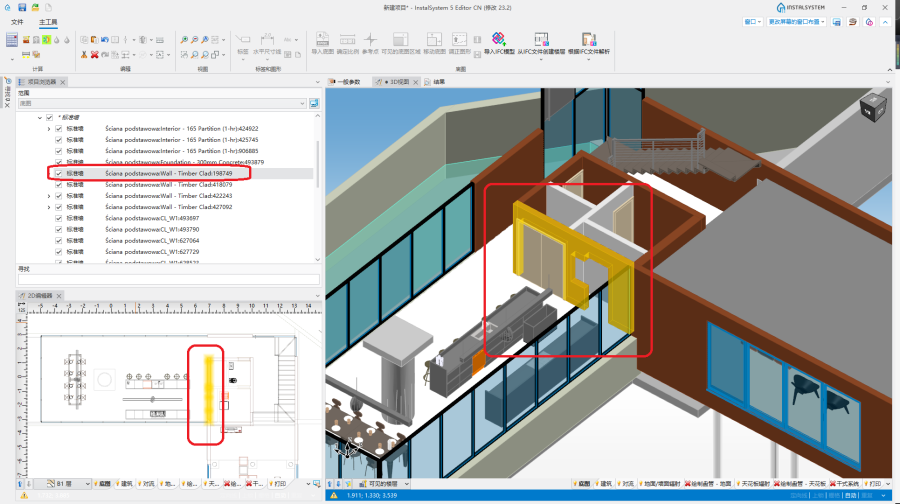Switch to the 一般参数 tab
The image size is (900, 504).
pyautogui.click(x=345, y=82)
